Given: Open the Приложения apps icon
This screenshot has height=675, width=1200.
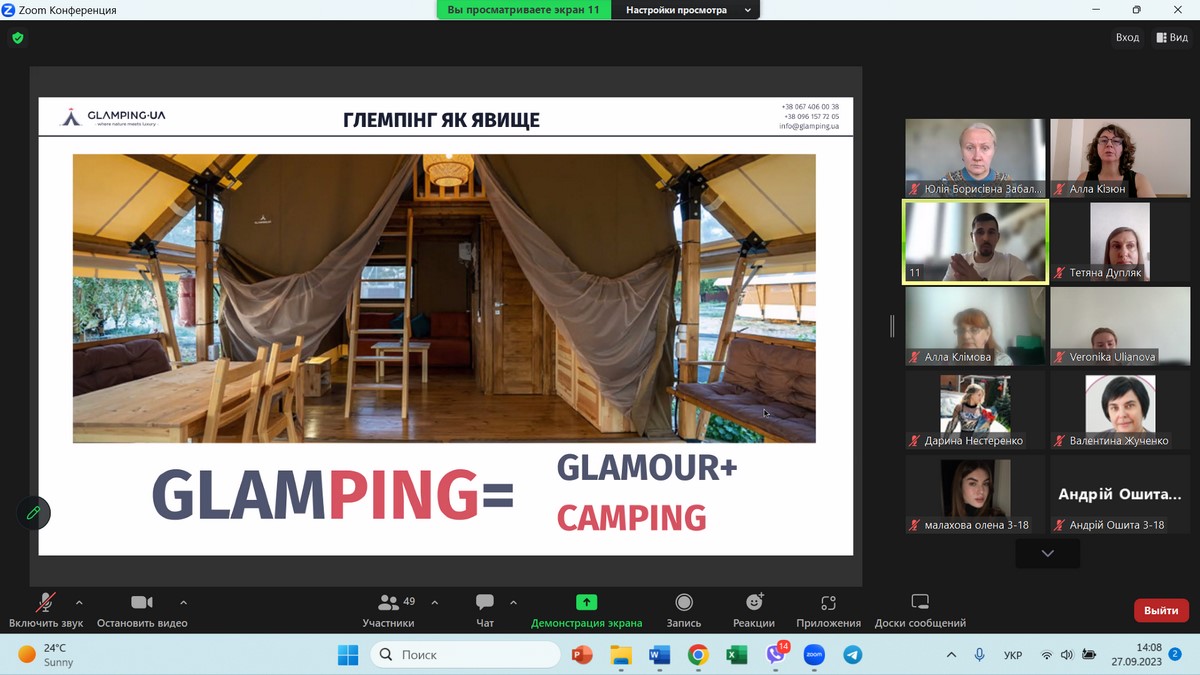Looking at the screenshot, I should point(828,603).
